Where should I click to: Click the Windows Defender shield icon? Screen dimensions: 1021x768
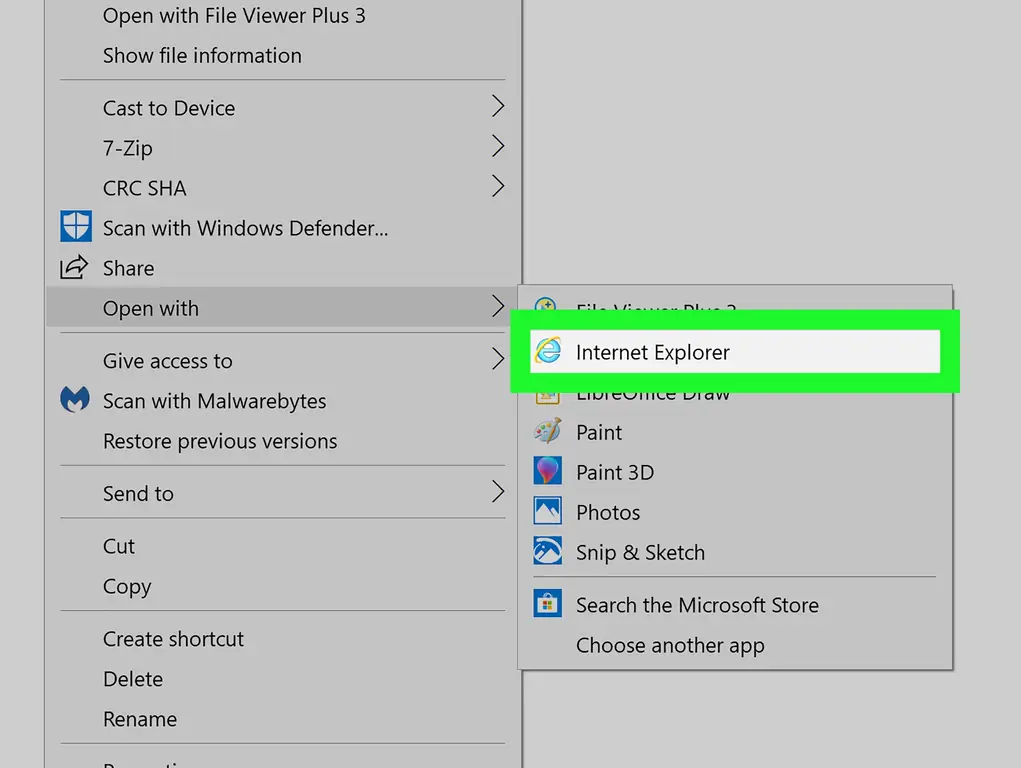76,226
